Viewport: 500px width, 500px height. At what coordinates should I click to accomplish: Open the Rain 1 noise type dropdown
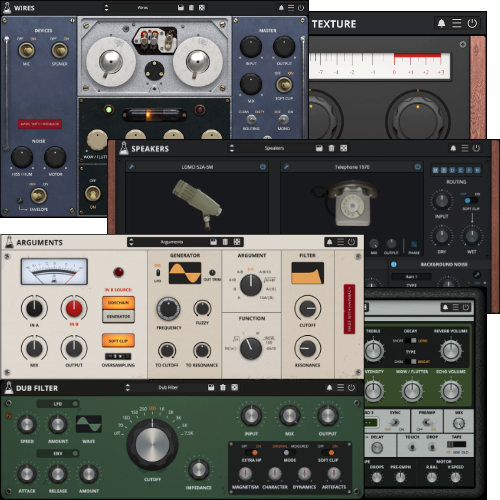411,277
